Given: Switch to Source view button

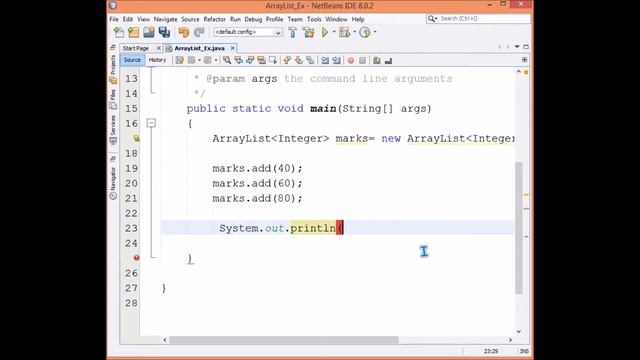Looking at the screenshot, I should [x=132, y=60].
